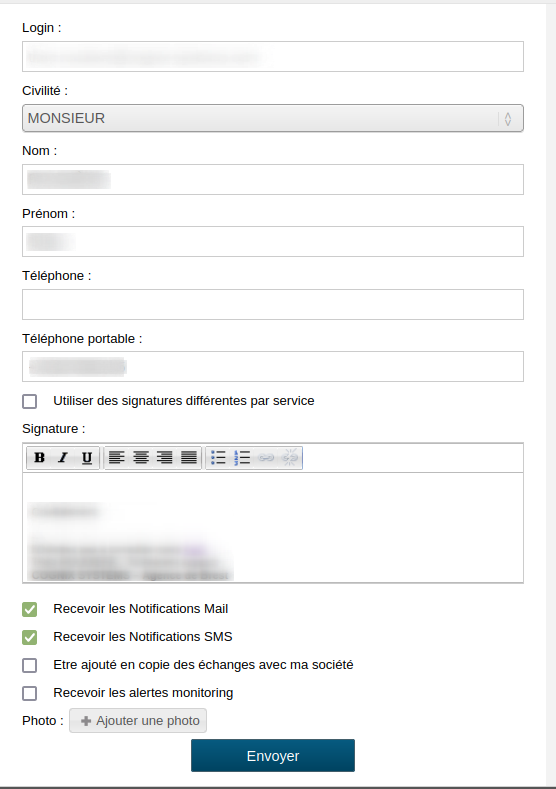The width and height of the screenshot is (556, 789).
Task: Check Etre ajouté en copie des échanges
Action: click(x=30, y=665)
